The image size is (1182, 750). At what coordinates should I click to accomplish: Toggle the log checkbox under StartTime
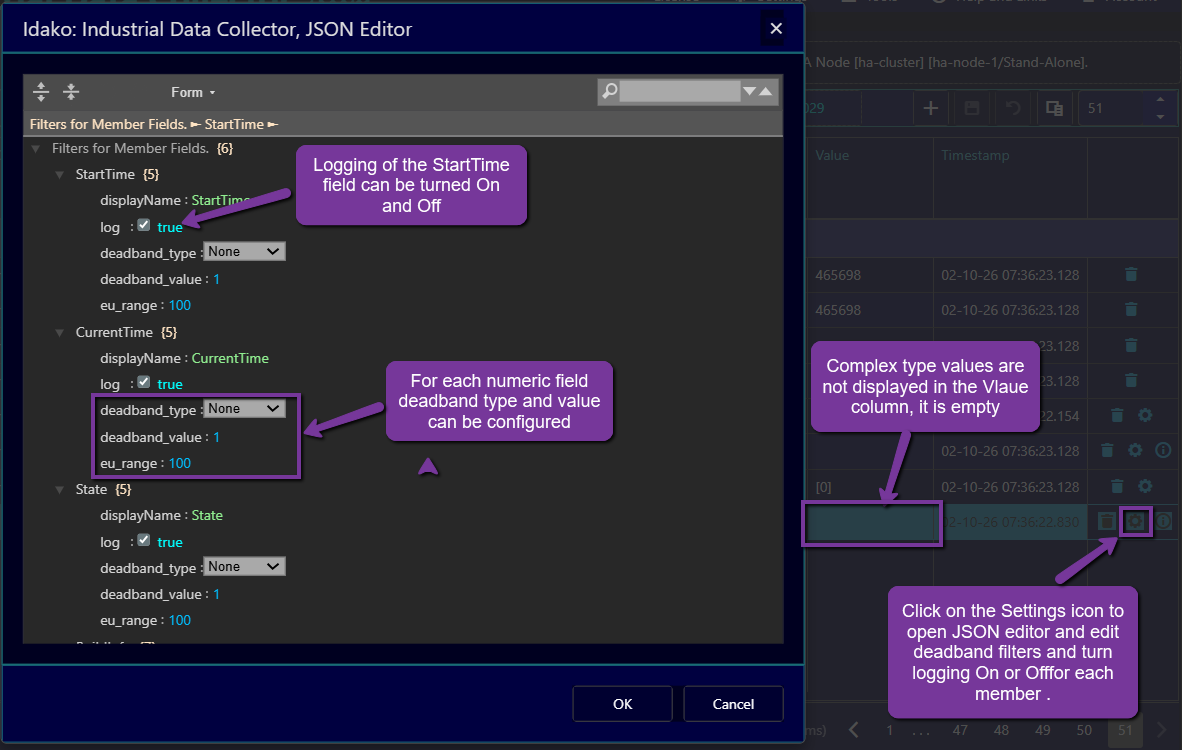click(x=144, y=225)
